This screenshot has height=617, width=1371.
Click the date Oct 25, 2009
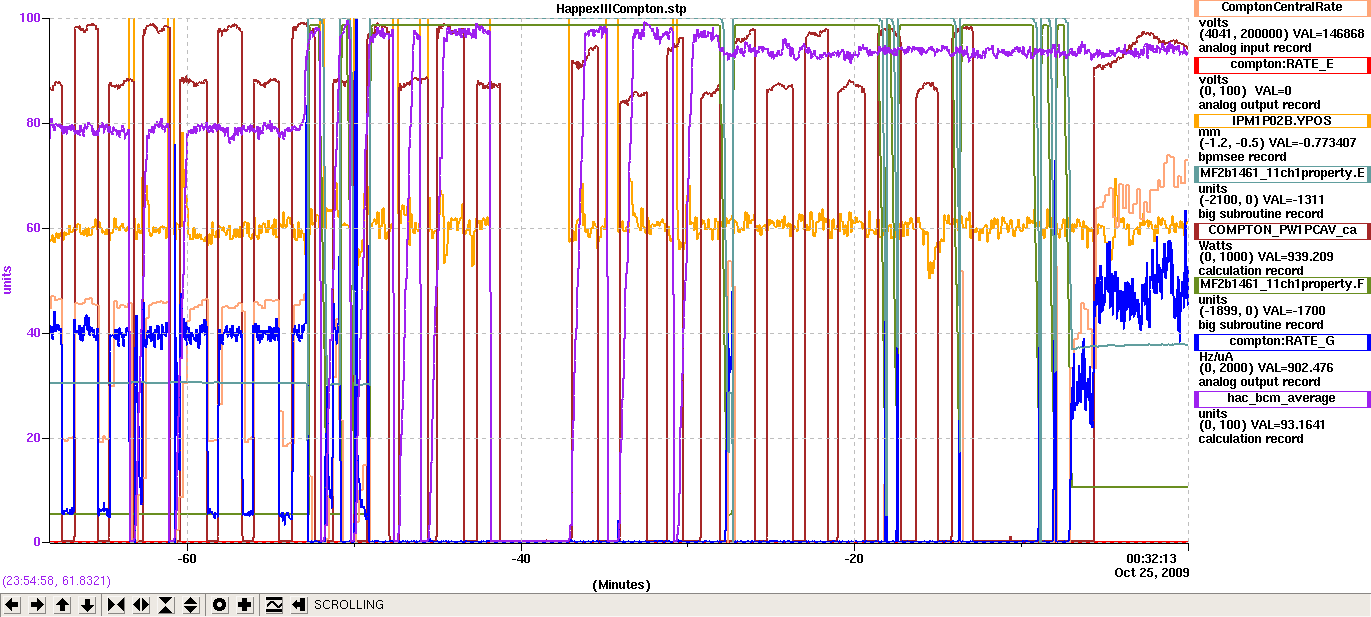[x=1151, y=573]
